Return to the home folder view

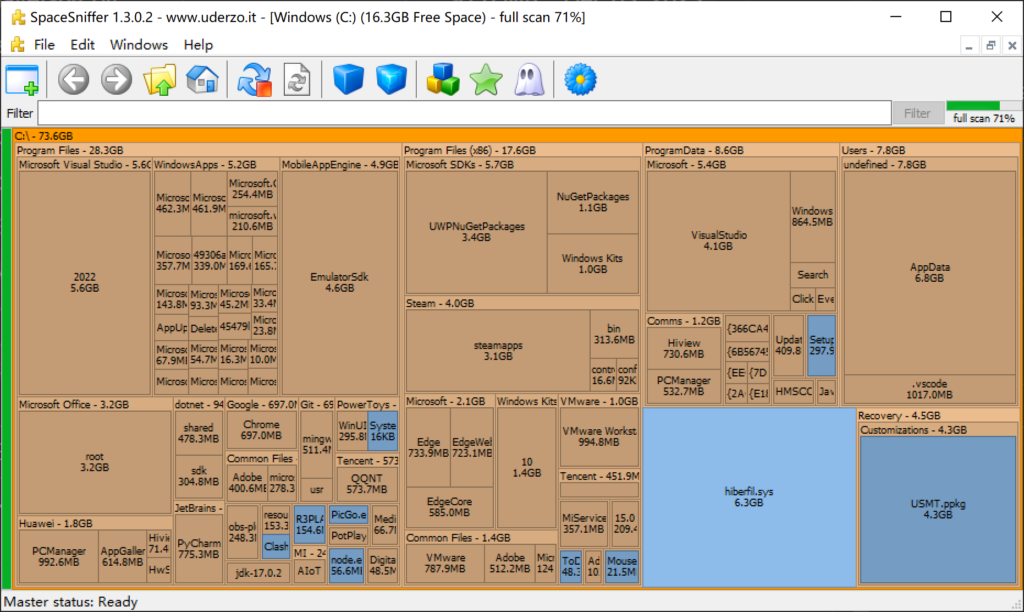tap(202, 80)
